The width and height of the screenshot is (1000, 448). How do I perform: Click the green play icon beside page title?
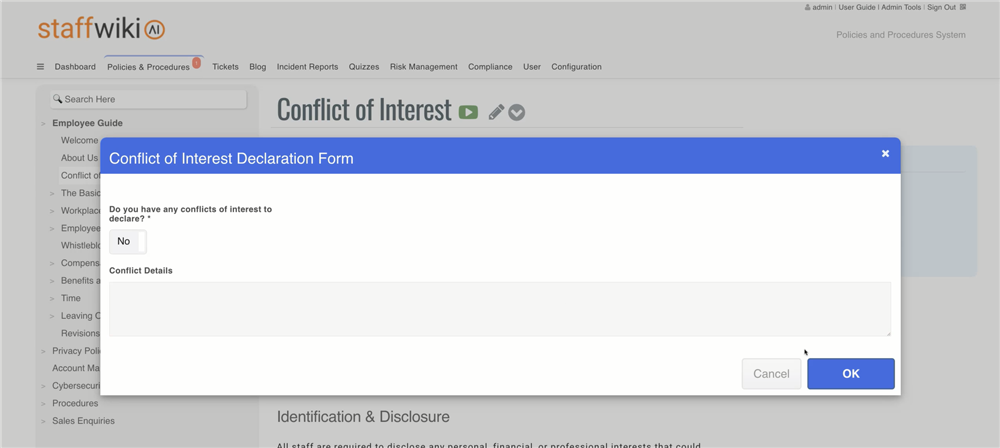point(468,112)
